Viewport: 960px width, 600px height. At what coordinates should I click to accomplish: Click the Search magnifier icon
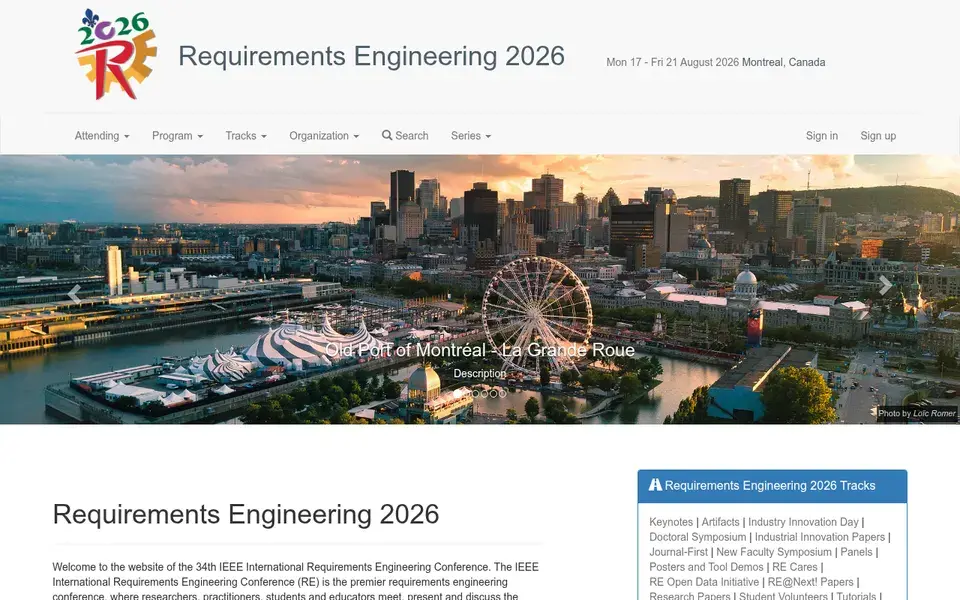coord(387,135)
